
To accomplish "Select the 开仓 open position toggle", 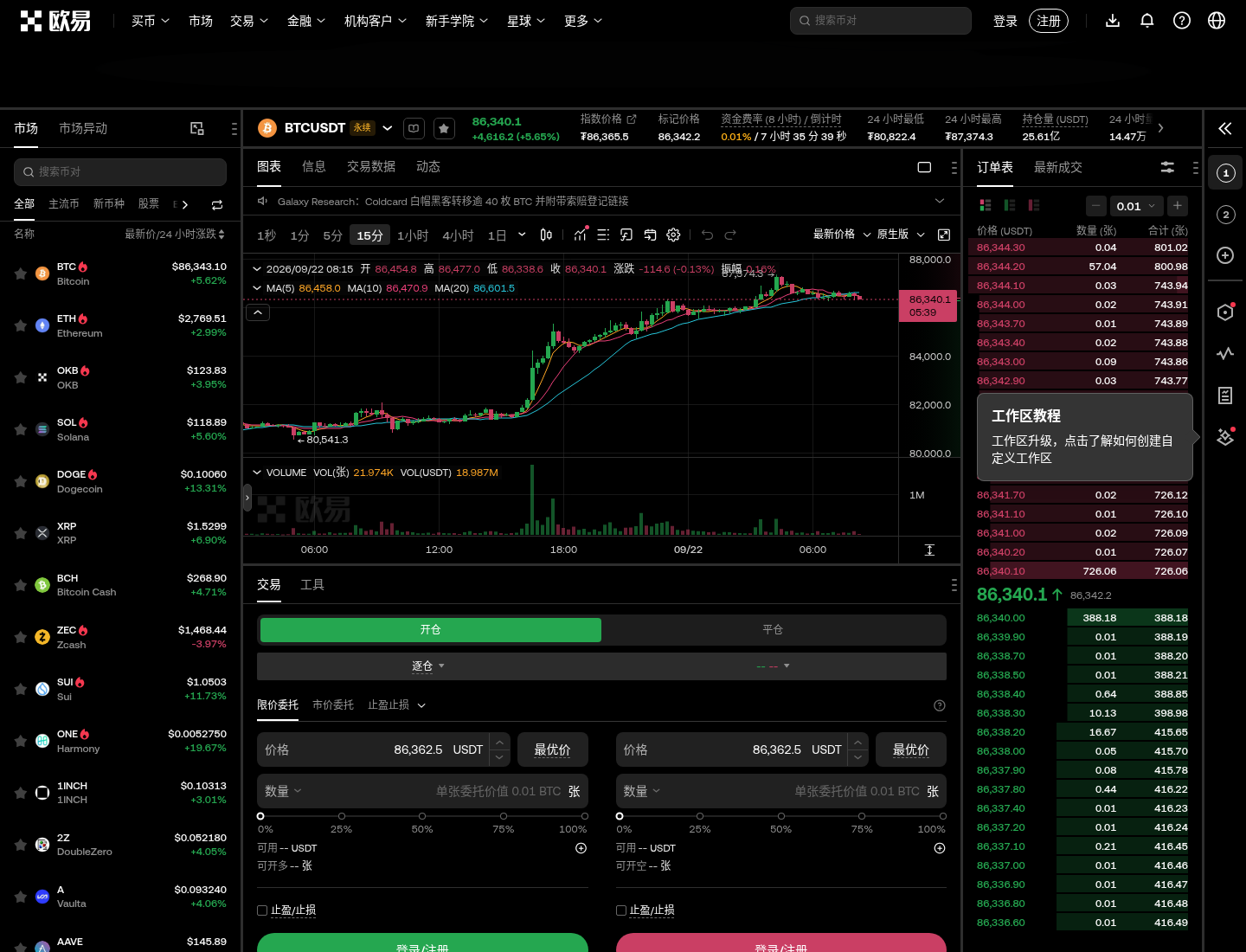I will [x=431, y=630].
